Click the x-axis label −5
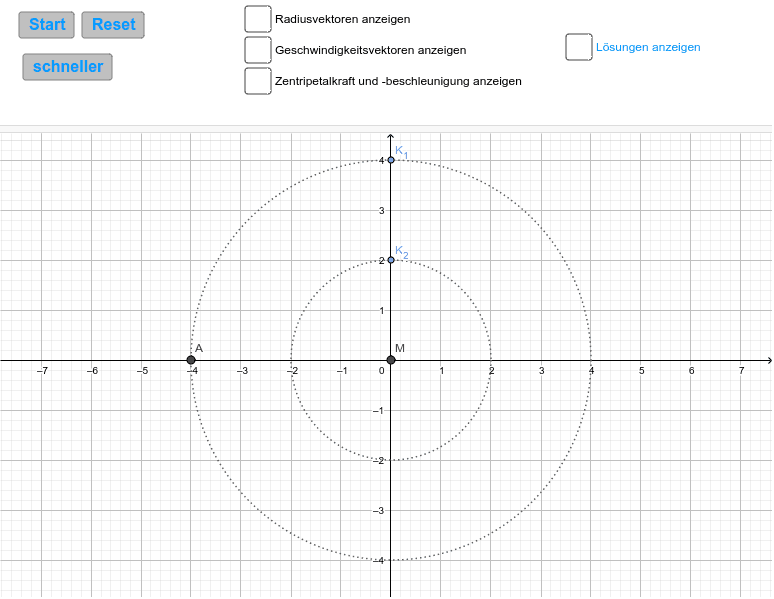Screen dimensions: 774x599 pyautogui.click(x=142, y=370)
